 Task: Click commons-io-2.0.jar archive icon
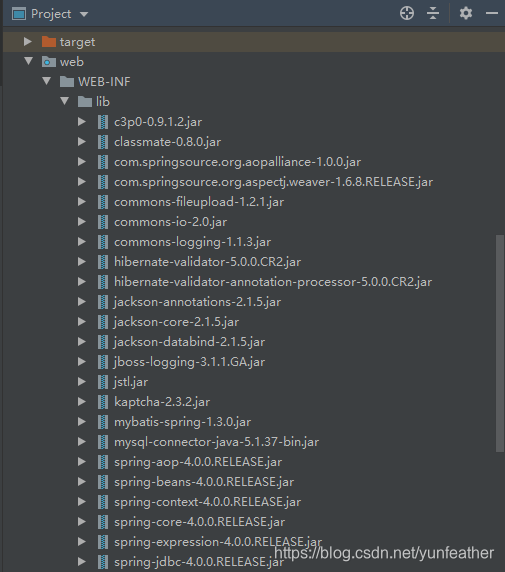[x=103, y=222]
